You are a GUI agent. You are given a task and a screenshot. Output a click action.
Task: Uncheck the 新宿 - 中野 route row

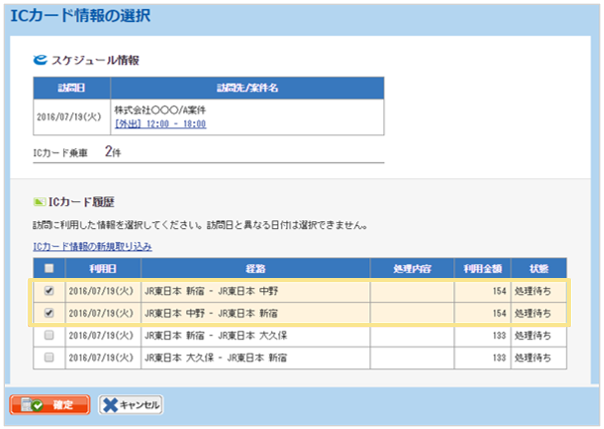(x=48, y=289)
